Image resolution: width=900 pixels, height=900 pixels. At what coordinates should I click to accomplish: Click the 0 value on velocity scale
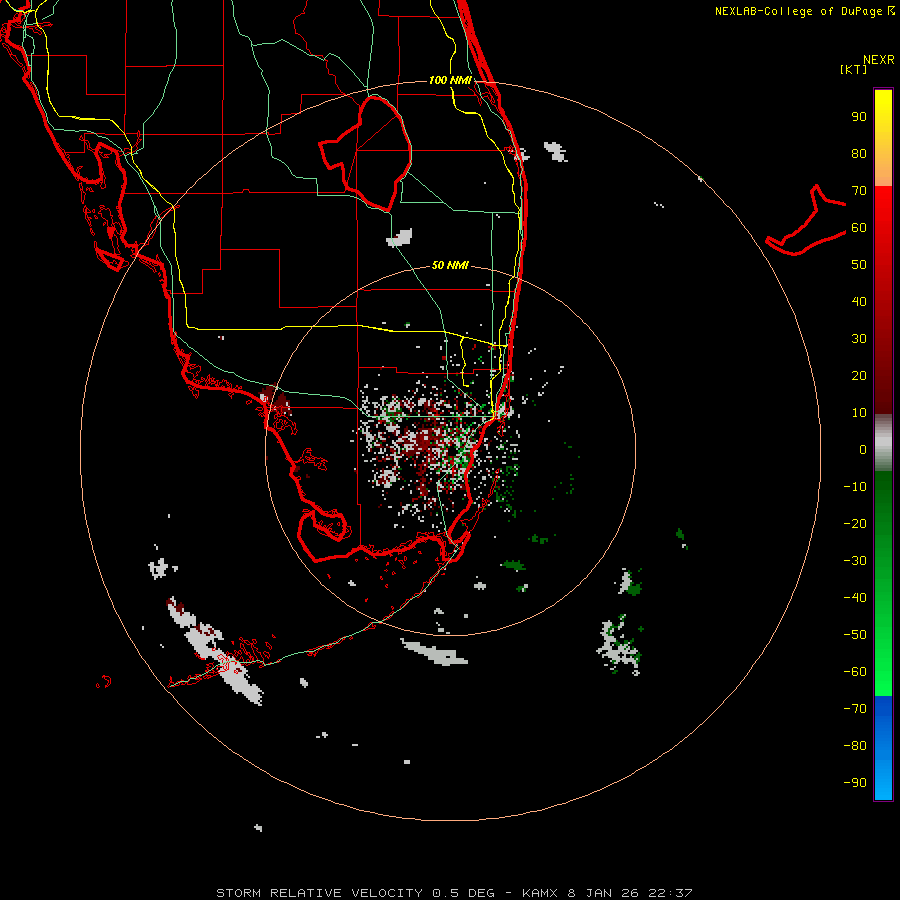pyautogui.click(x=863, y=449)
